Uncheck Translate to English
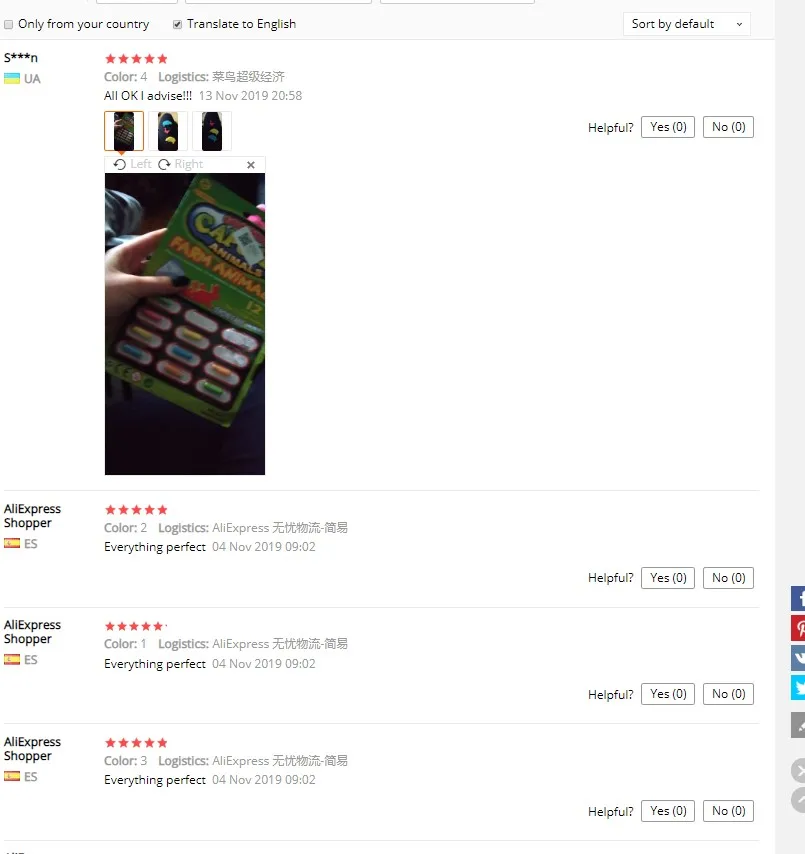 pyautogui.click(x=177, y=25)
